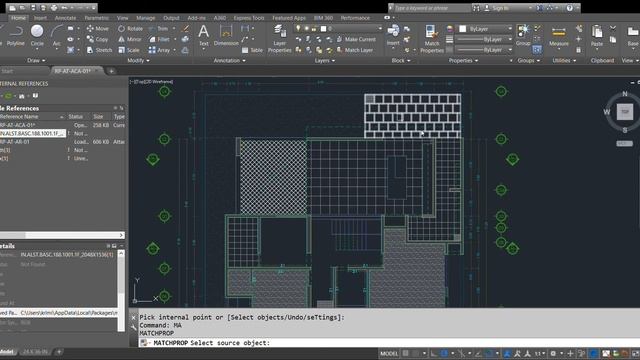
Task: Select the Text annotation tool
Action: (x=203, y=35)
